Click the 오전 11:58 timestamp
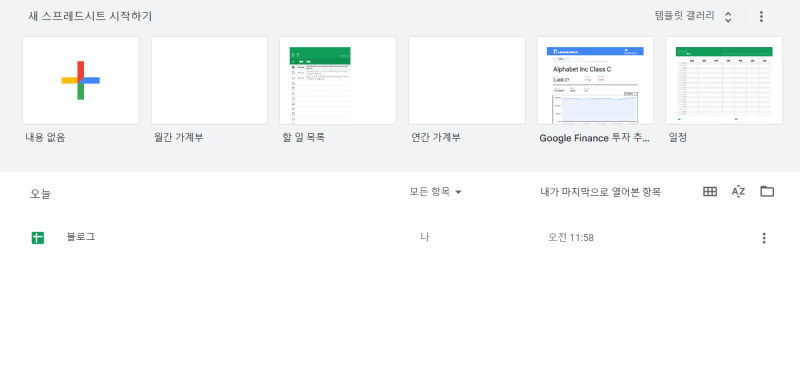 coord(571,238)
